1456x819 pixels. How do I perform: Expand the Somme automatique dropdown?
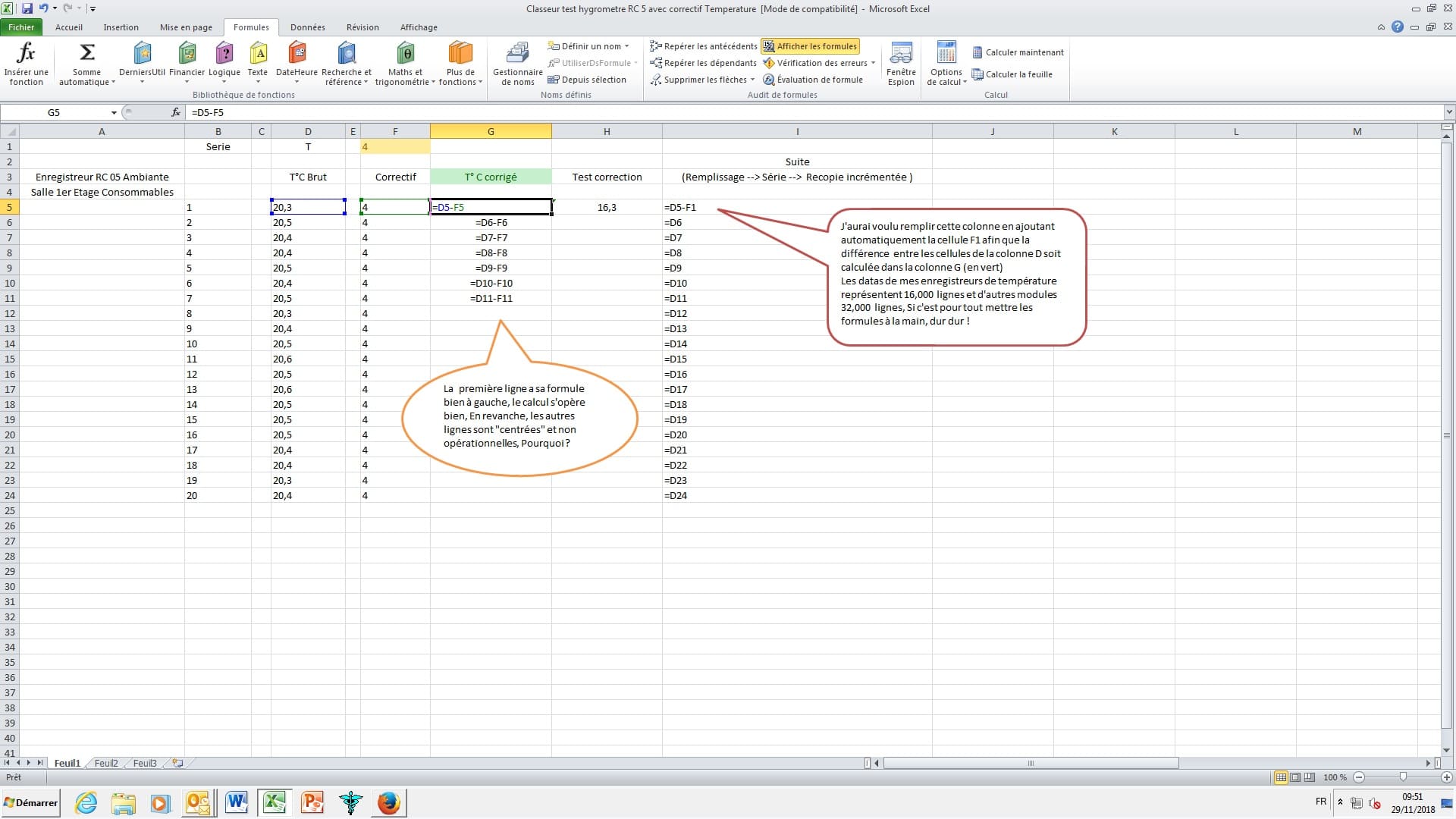coord(113,83)
